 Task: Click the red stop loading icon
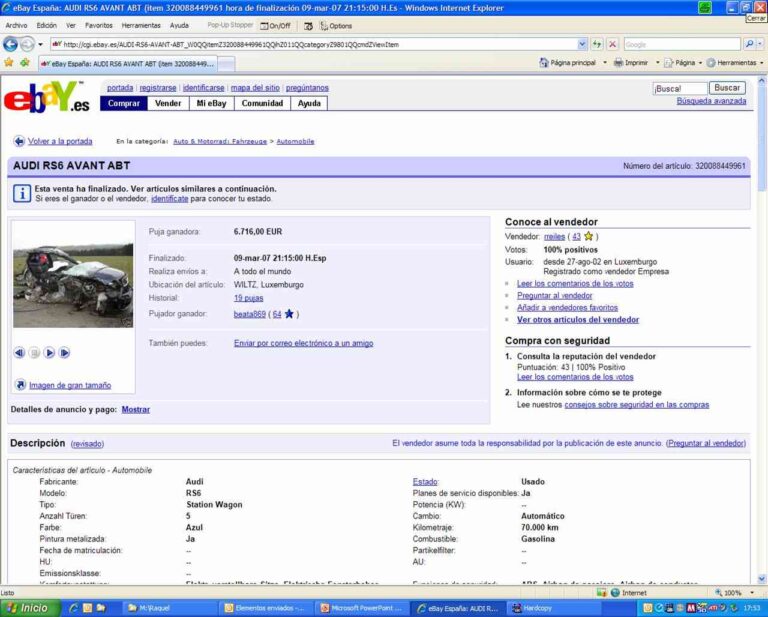612,44
